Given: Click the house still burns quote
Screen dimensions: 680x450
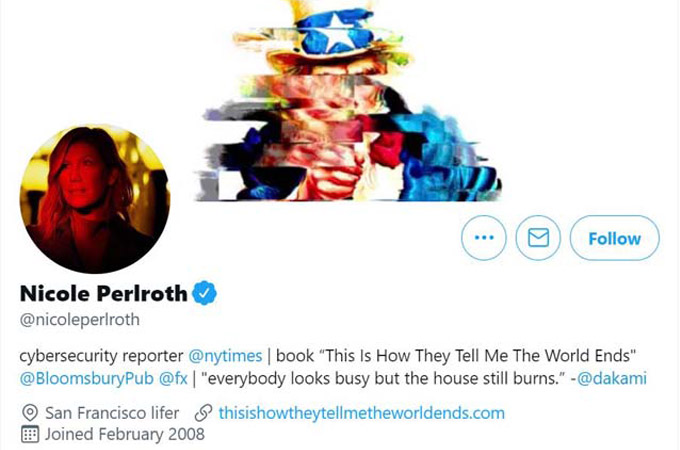Looking at the screenshot, I should 385,378.
